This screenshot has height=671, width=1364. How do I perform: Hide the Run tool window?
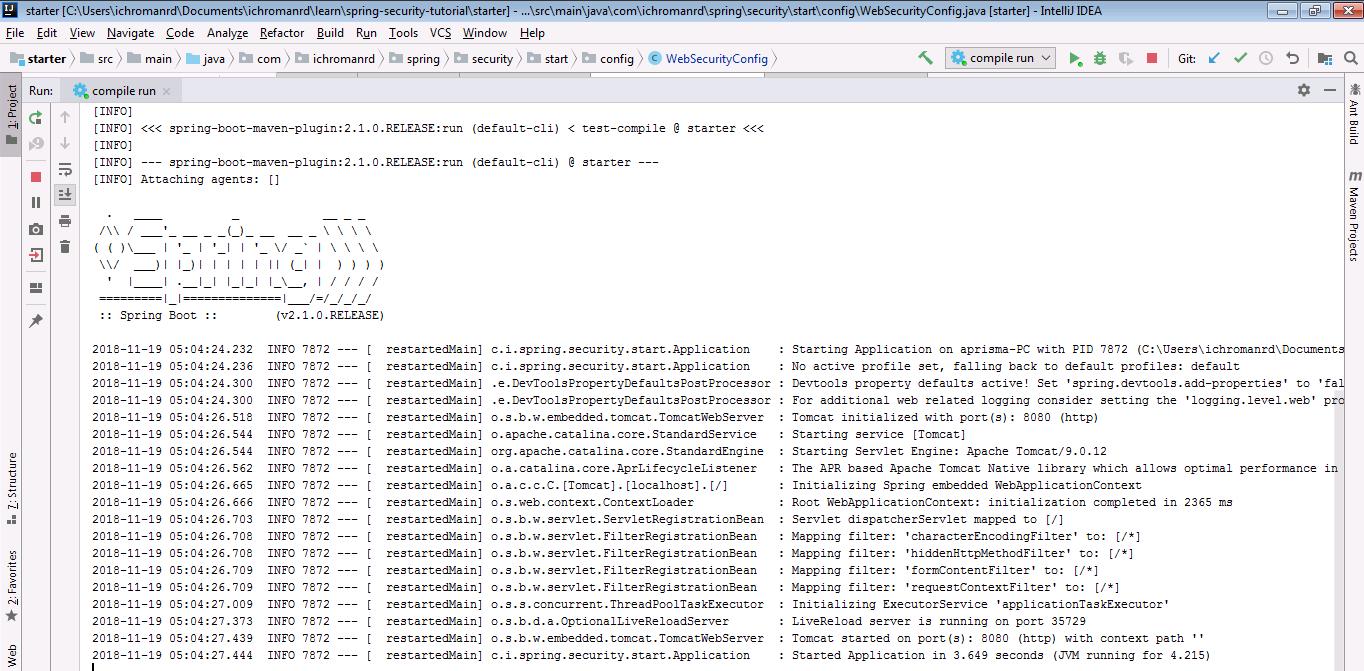[x=1329, y=90]
